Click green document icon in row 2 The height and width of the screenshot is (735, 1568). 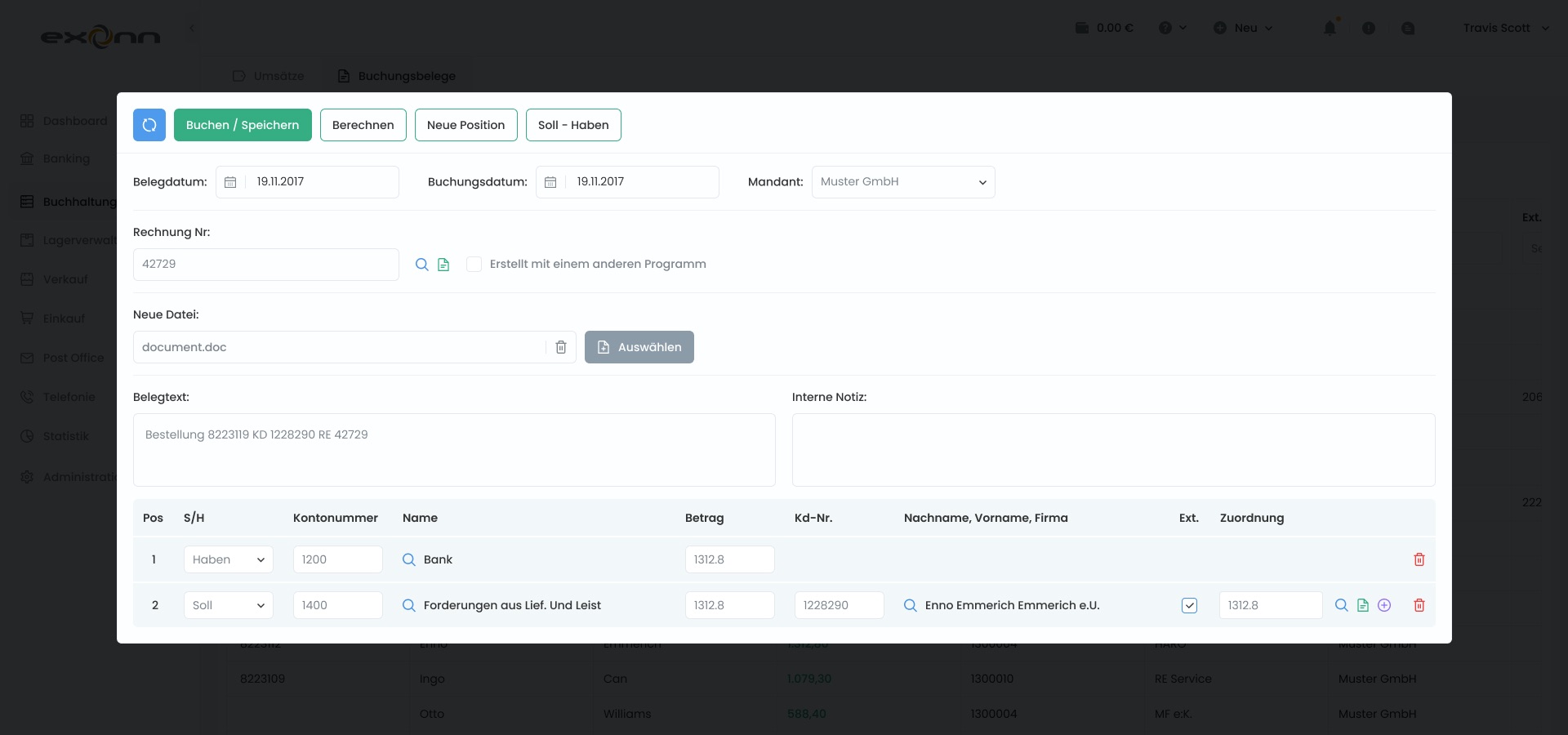pos(1363,605)
